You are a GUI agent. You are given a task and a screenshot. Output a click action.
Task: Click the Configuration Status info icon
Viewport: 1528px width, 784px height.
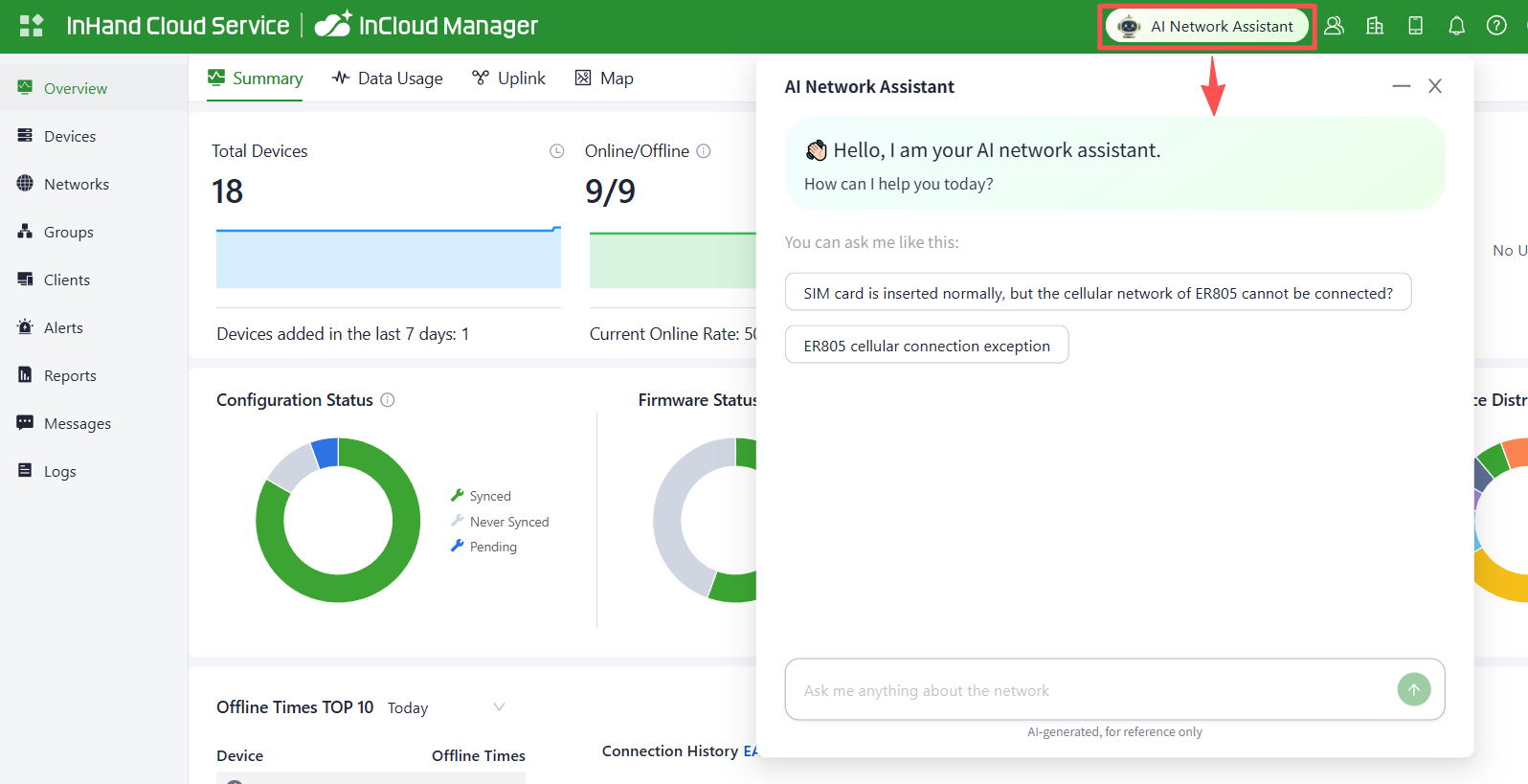pyautogui.click(x=388, y=400)
